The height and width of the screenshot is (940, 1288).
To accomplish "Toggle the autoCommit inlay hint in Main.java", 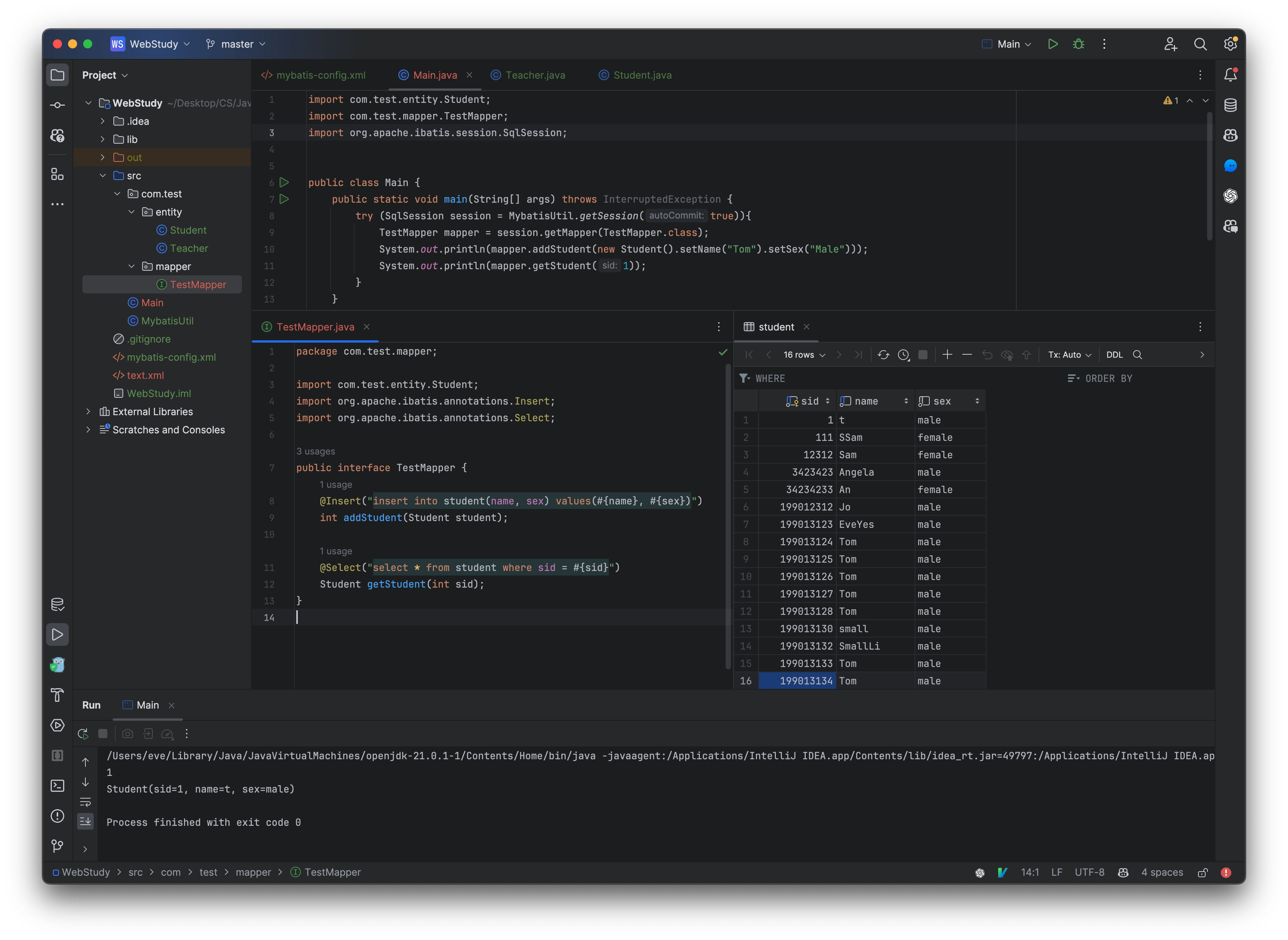I will point(676,216).
